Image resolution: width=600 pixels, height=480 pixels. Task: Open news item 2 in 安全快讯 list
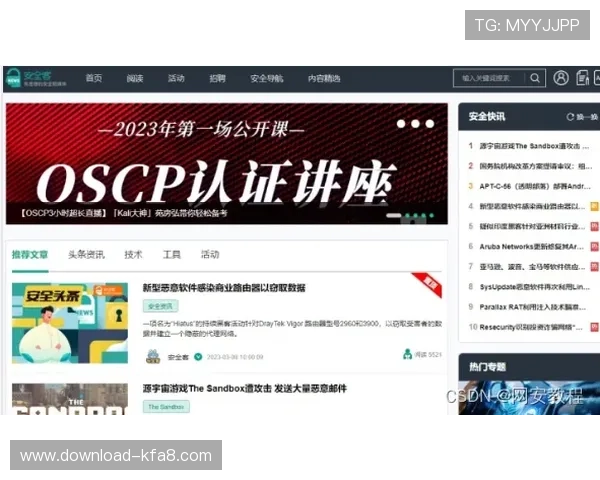tap(535, 166)
